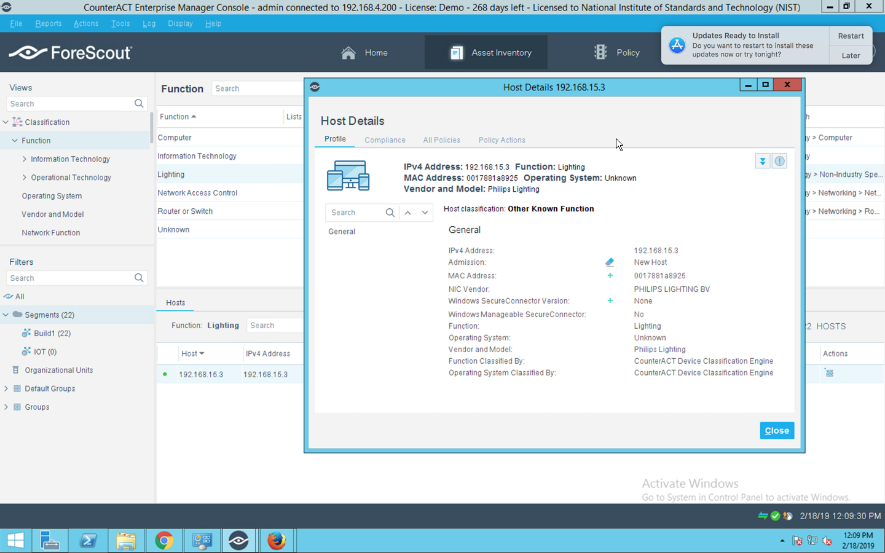This screenshot has height=553, width=885.
Task: Switch to the Compliance tab
Action: point(385,140)
